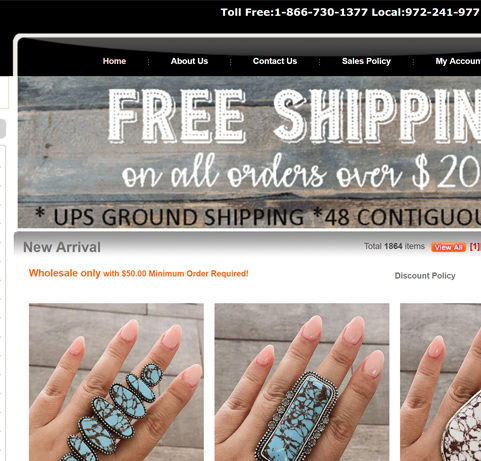This screenshot has width=481, height=461.
Task: Open My Account from the navigation
Action: tap(458, 61)
